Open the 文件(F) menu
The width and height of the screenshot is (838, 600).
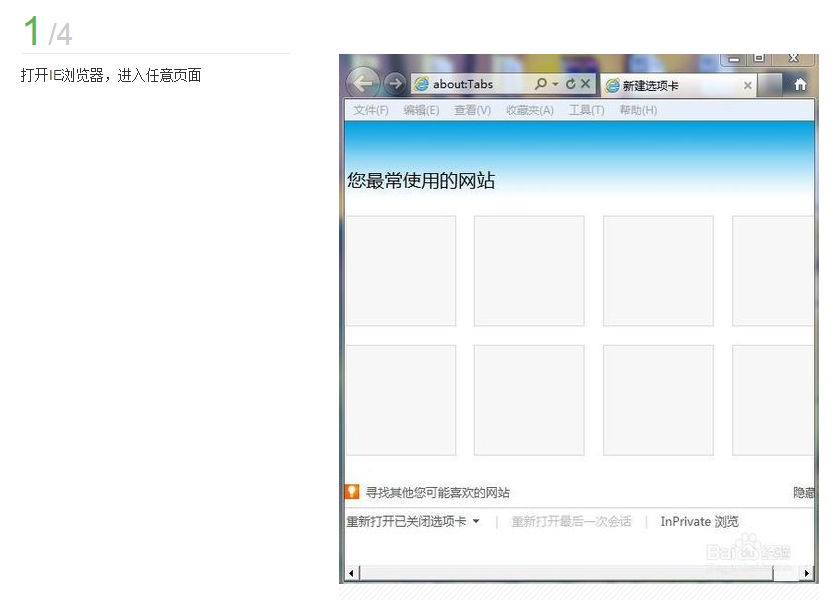370,110
